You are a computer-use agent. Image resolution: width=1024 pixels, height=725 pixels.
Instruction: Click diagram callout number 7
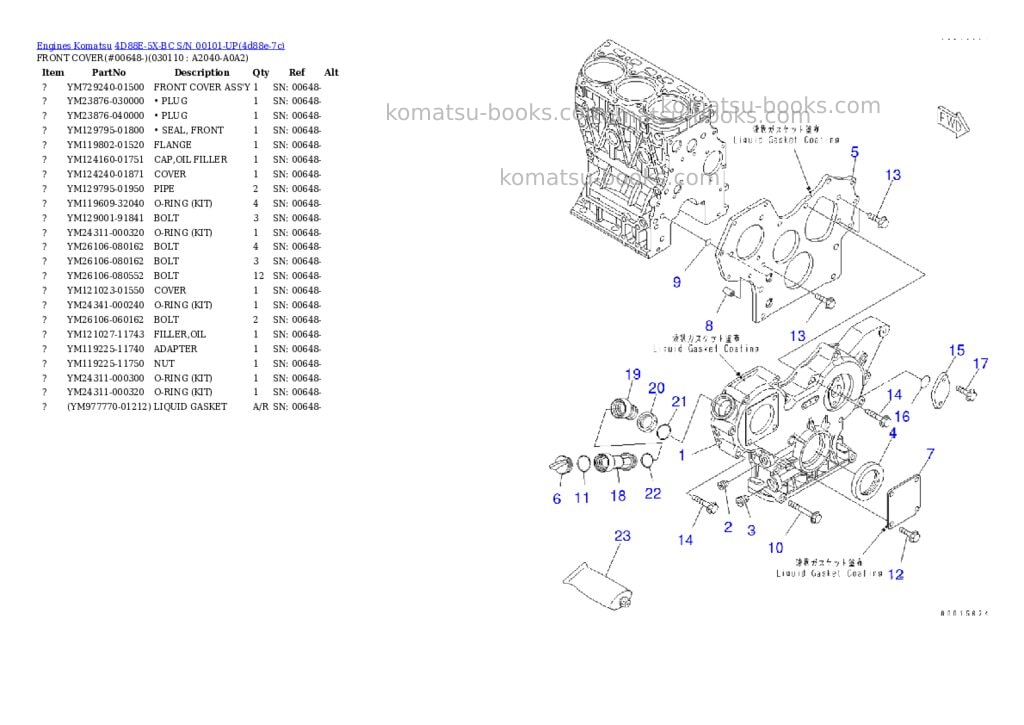point(930,455)
